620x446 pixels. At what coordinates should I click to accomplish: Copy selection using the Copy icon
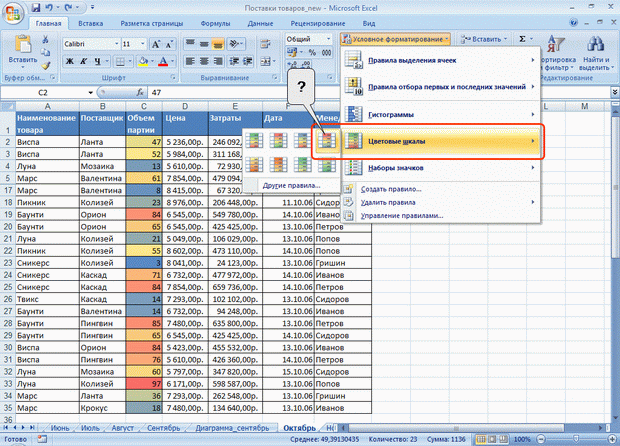(45, 52)
